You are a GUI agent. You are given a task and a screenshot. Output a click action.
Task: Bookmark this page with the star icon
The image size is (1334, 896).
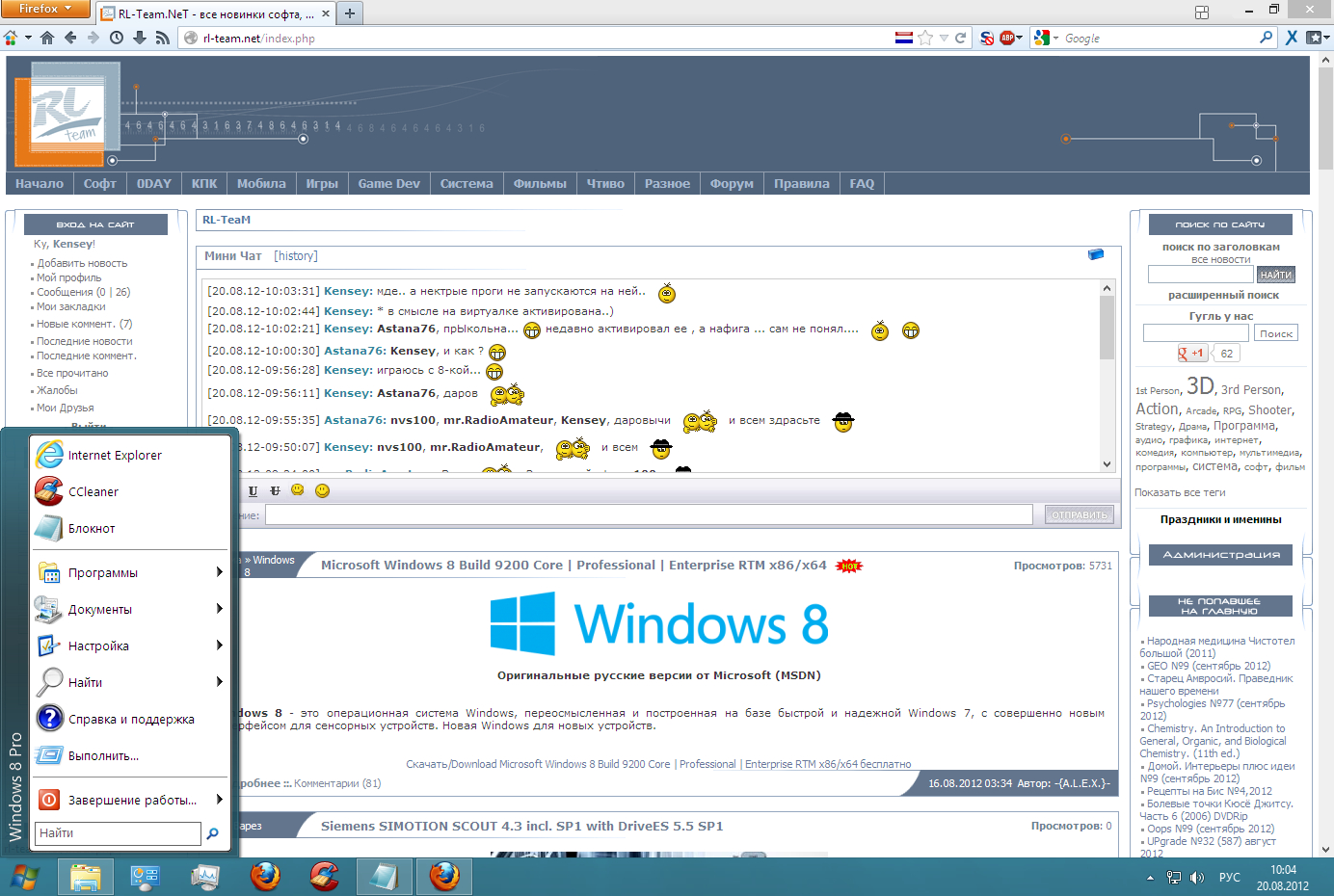925,38
